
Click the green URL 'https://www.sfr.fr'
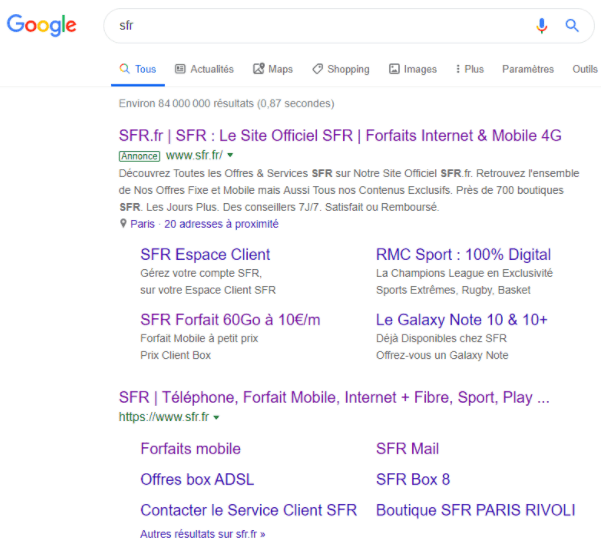[164, 417]
